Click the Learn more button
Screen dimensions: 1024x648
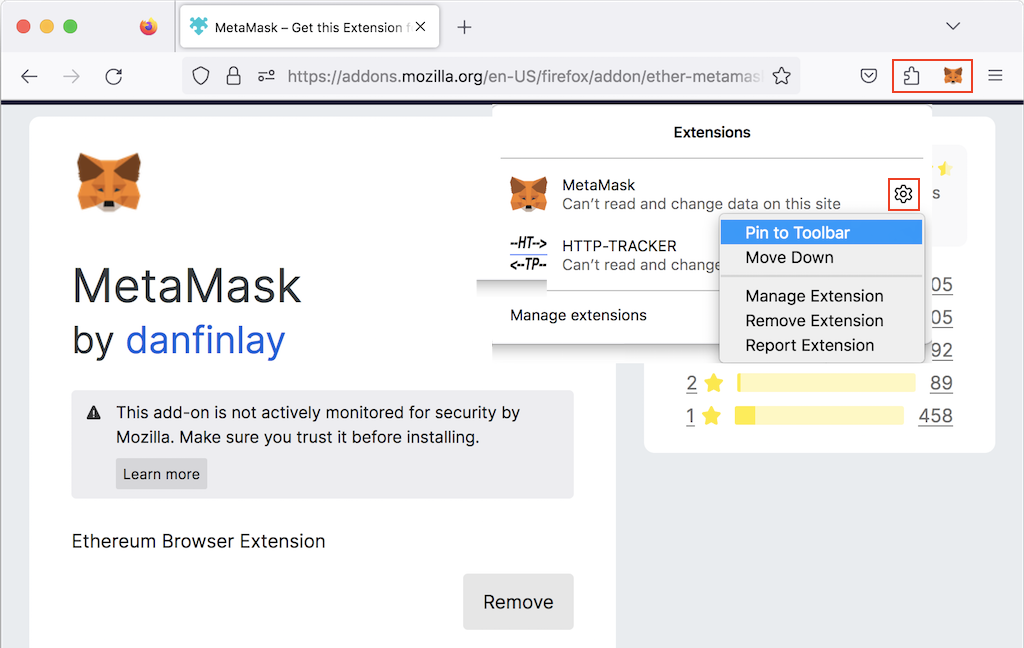[161, 473]
